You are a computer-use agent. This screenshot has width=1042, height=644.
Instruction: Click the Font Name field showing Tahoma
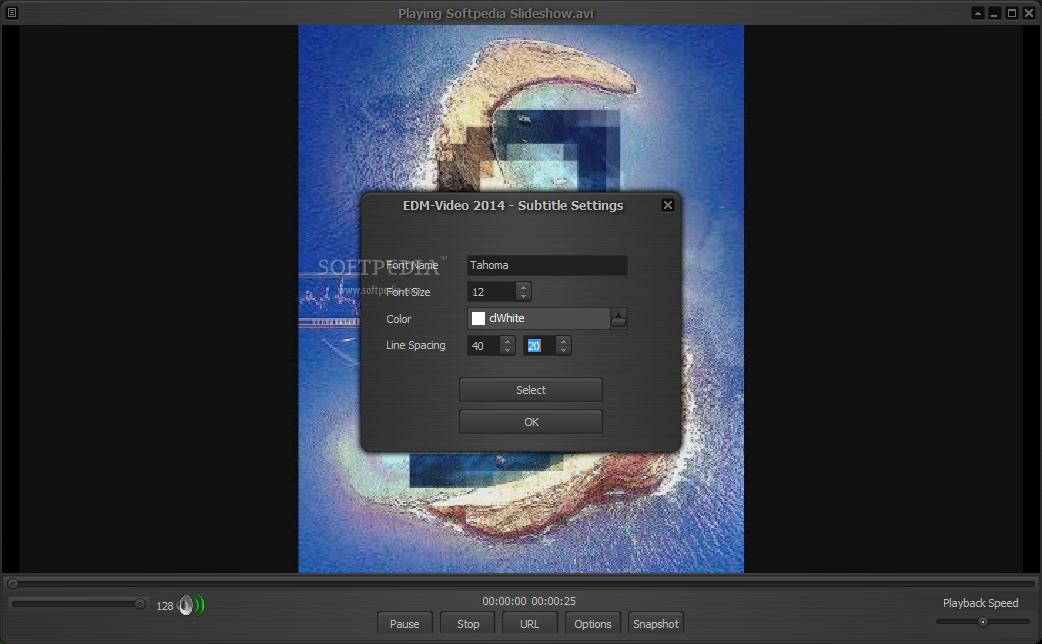pos(547,265)
